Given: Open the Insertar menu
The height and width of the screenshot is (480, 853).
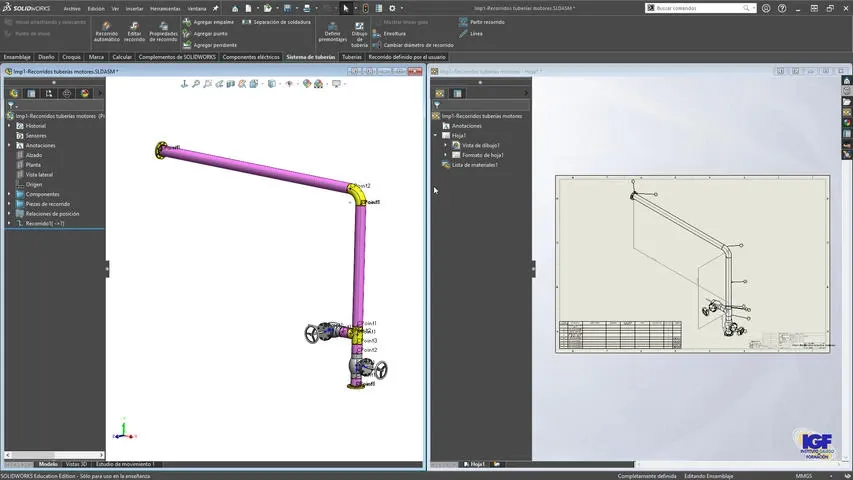Looking at the screenshot, I should (x=134, y=9).
